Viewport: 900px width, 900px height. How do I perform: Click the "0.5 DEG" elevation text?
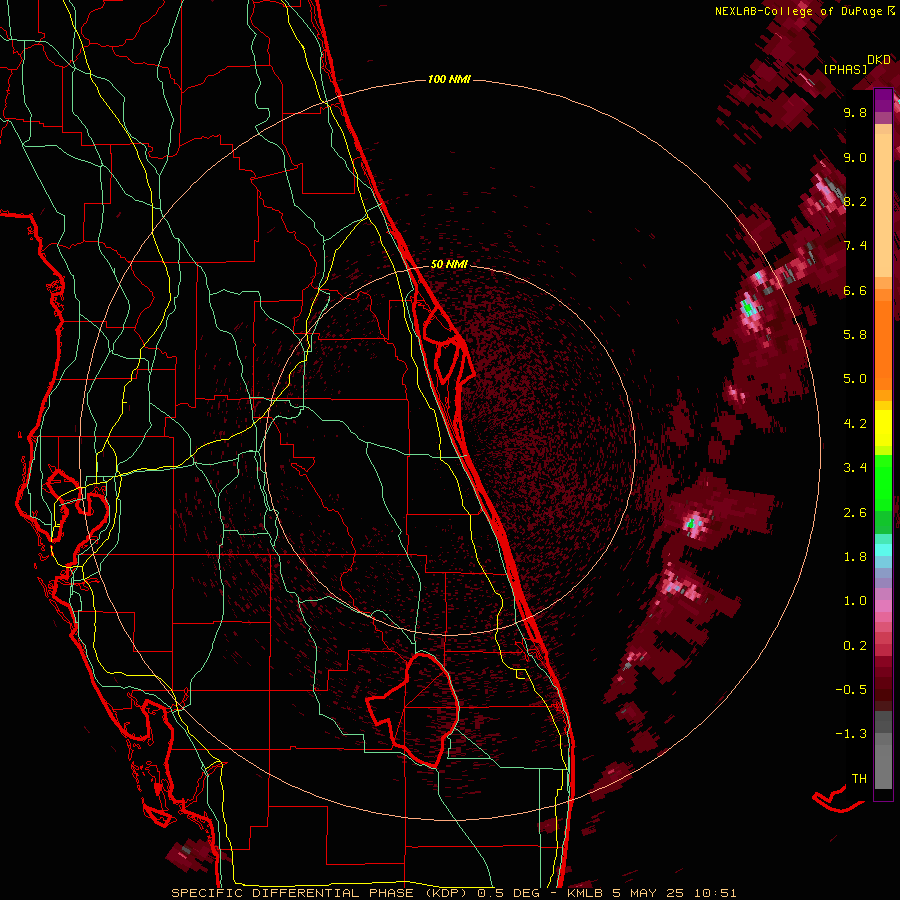509,893
